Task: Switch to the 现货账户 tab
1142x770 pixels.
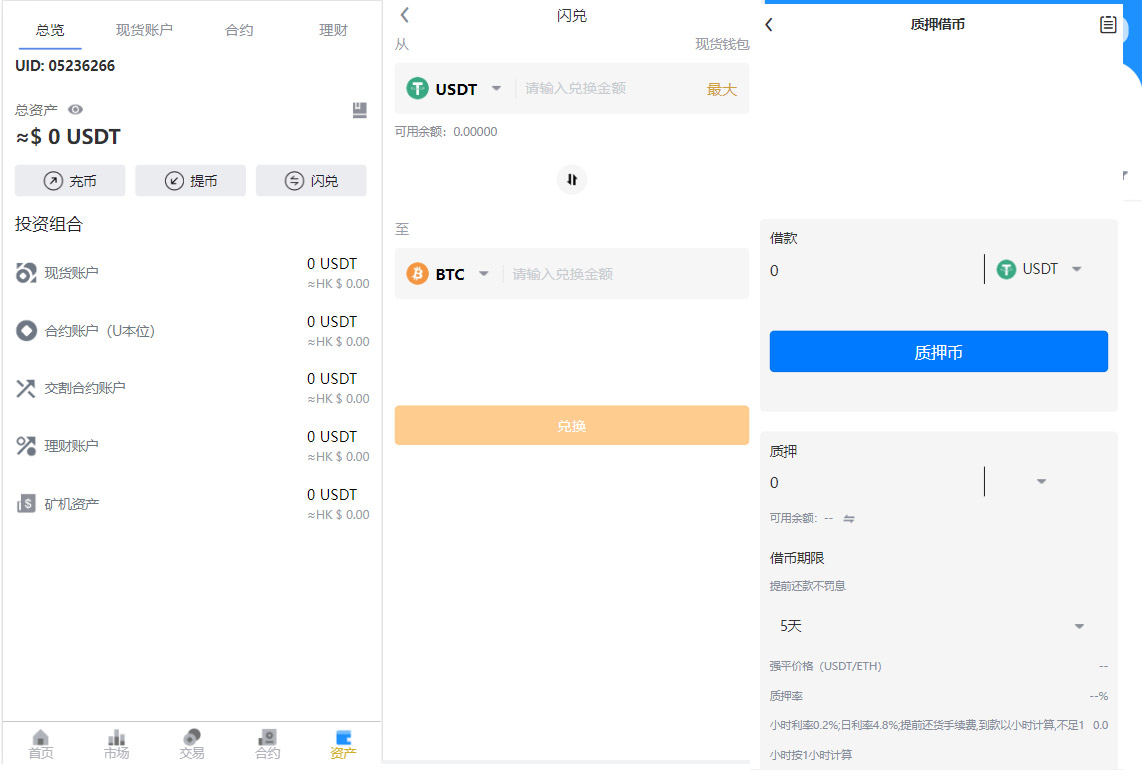Action: click(144, 30)
